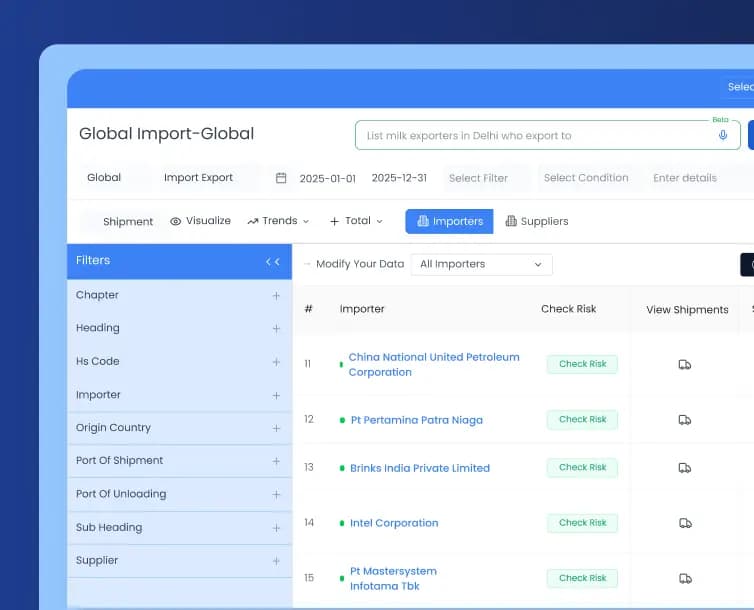Click the Importer column header
The image size is (754, 610).
point(362,309)
